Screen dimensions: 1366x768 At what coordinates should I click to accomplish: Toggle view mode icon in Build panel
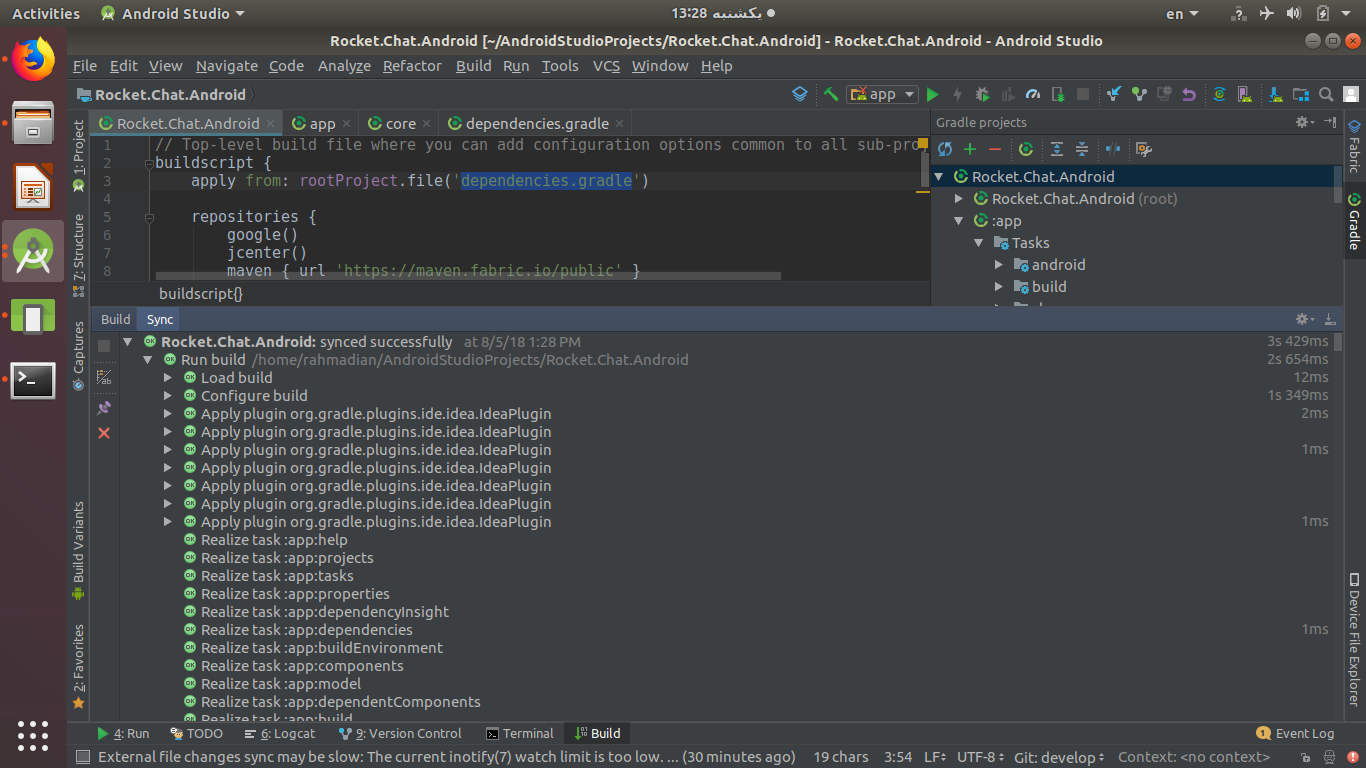(104, 377)
